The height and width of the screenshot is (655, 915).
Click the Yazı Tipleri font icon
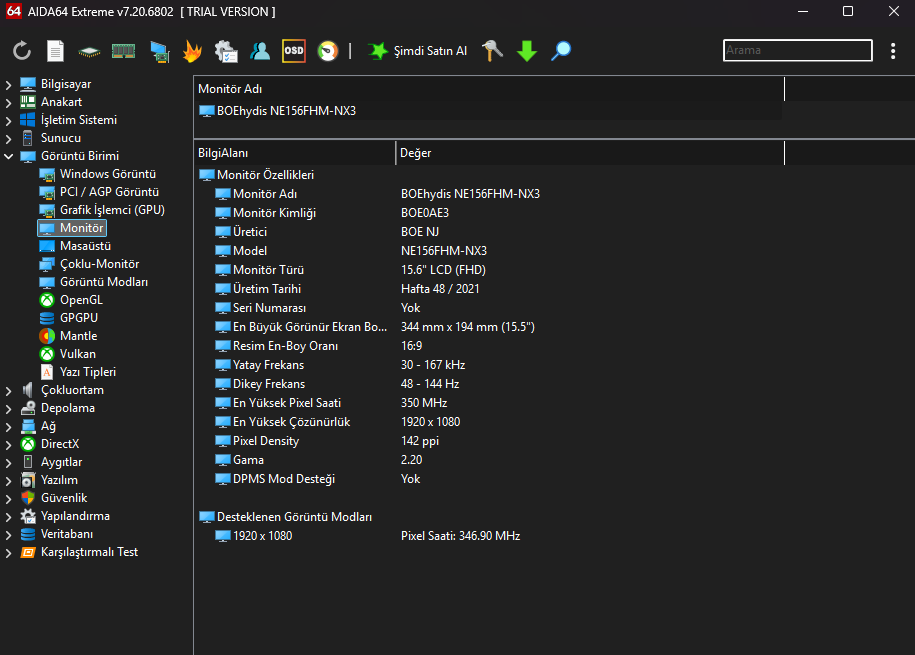[47, 372]
